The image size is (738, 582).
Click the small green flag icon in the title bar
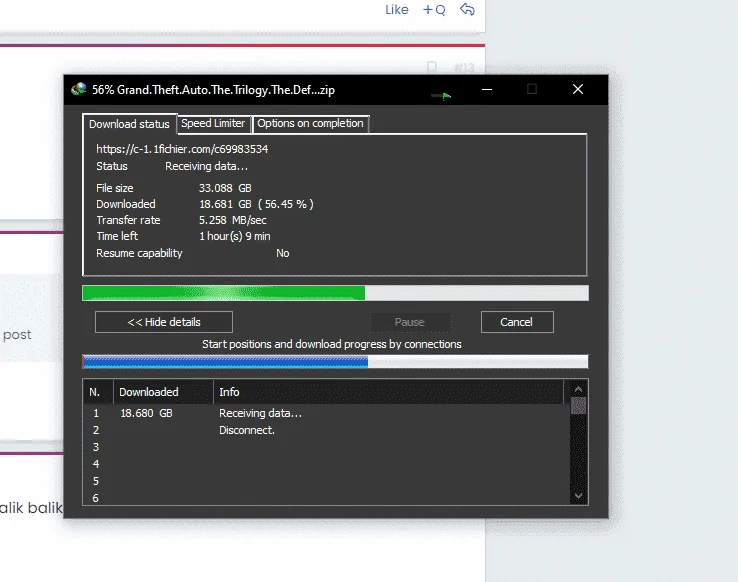441,96
